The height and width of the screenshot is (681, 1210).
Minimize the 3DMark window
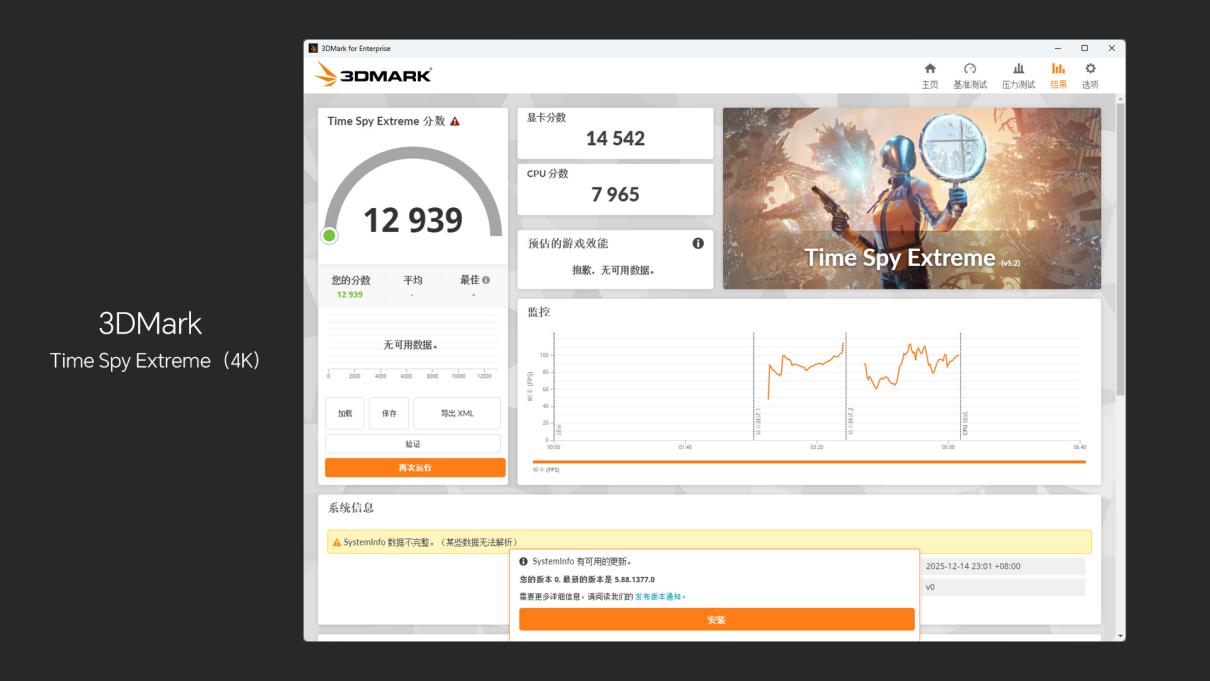[x=1058, y=48]
